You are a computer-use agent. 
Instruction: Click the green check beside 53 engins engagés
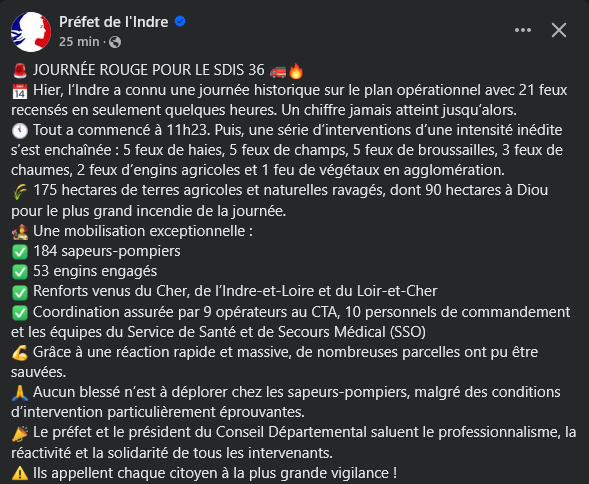(20, 272)
